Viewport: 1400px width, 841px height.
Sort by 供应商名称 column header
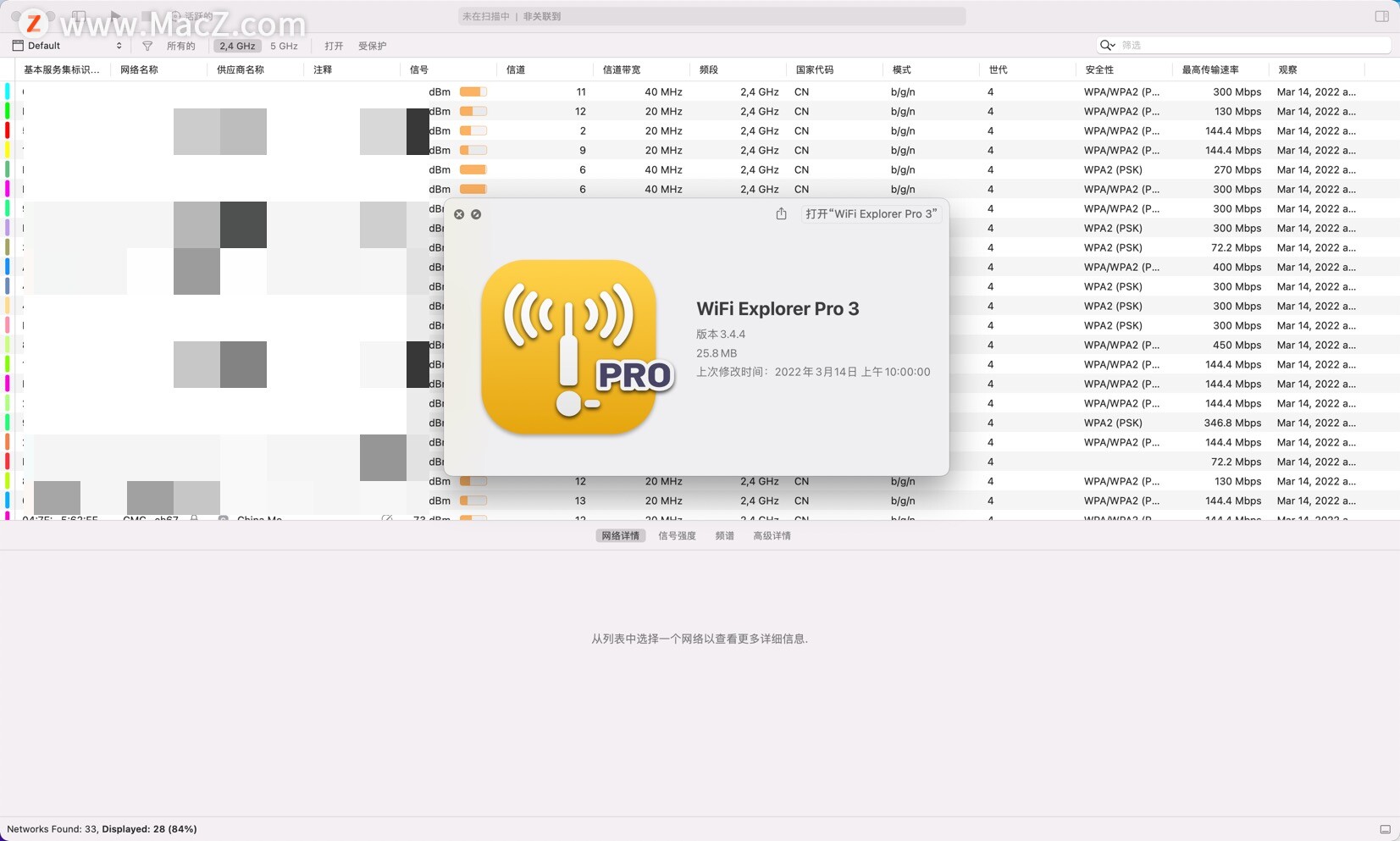pyautogui.click(x=241, y=69)
